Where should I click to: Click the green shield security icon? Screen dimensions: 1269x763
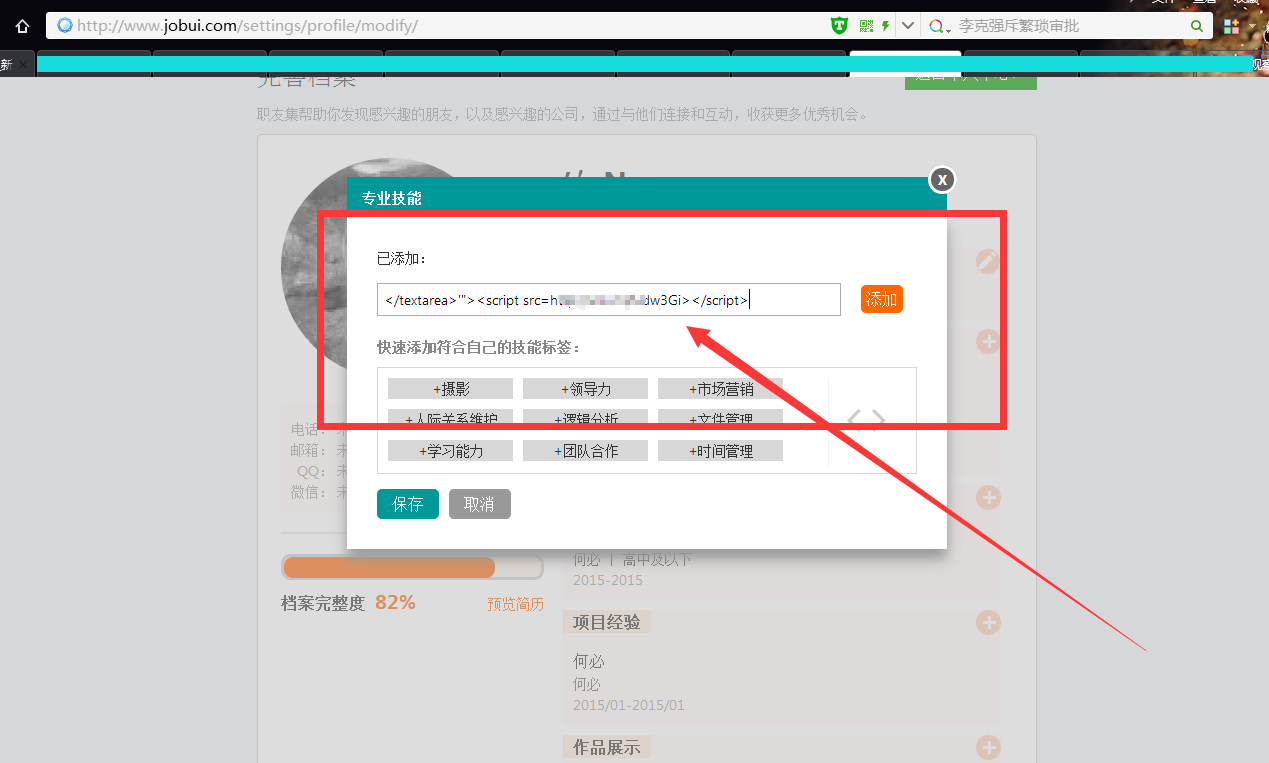[839, 26]
